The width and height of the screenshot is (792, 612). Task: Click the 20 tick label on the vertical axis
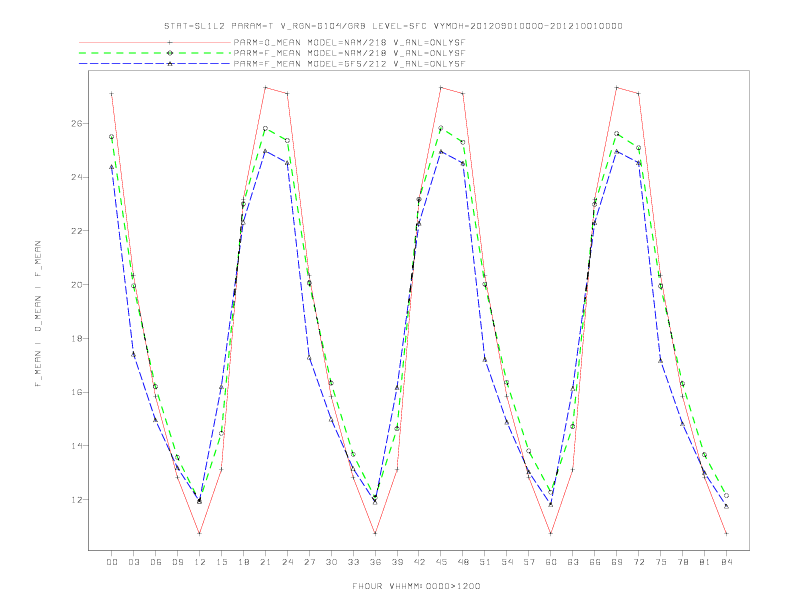[x=76, y=284]
